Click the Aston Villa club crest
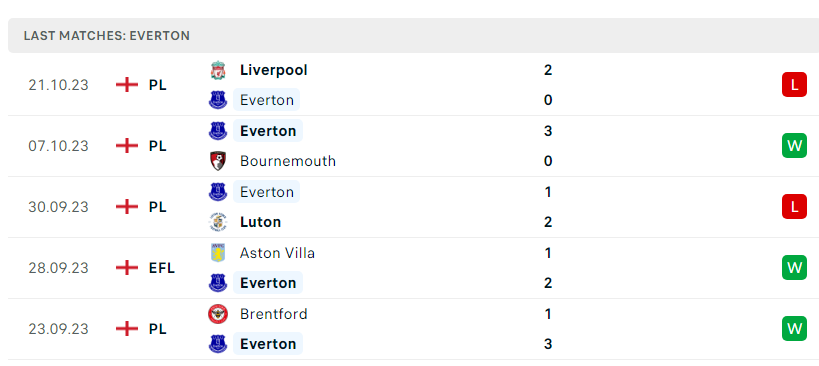The image size is (819, 366). click(x=218, y=253)
